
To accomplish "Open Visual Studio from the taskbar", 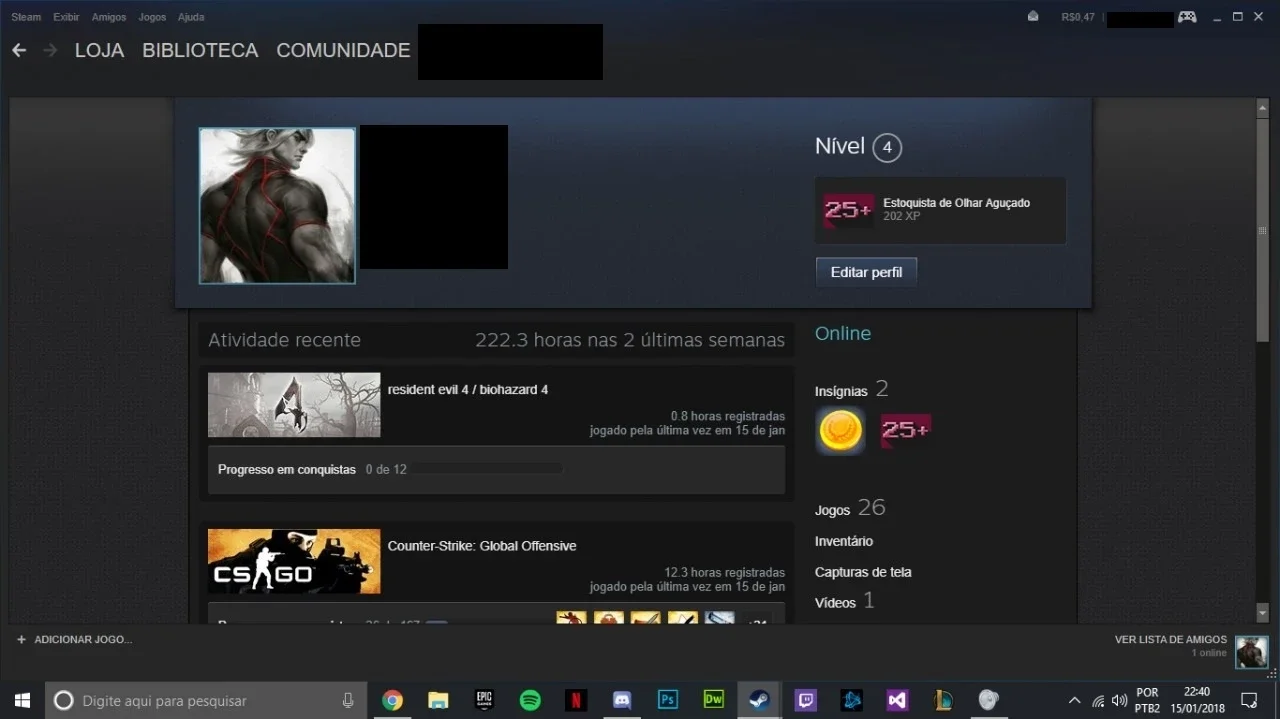I will point(897,700).
